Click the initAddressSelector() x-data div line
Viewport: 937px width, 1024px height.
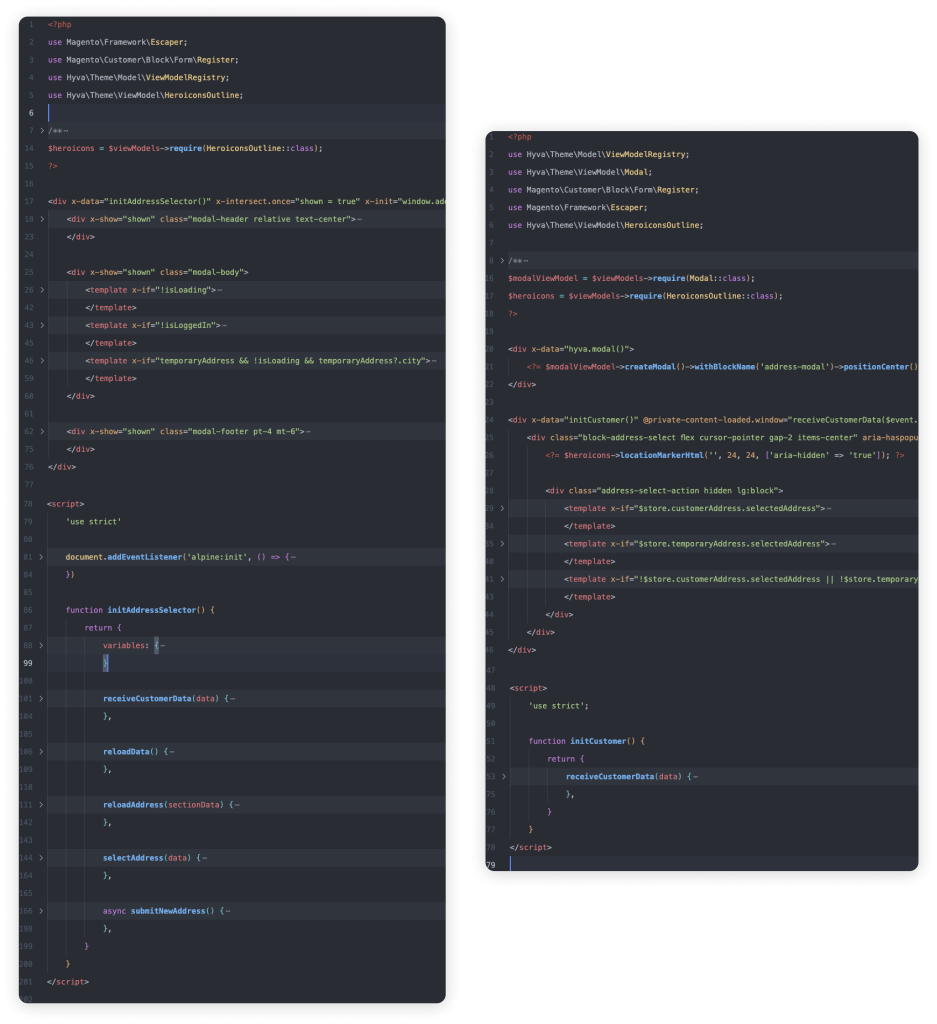tap(247, 201)
